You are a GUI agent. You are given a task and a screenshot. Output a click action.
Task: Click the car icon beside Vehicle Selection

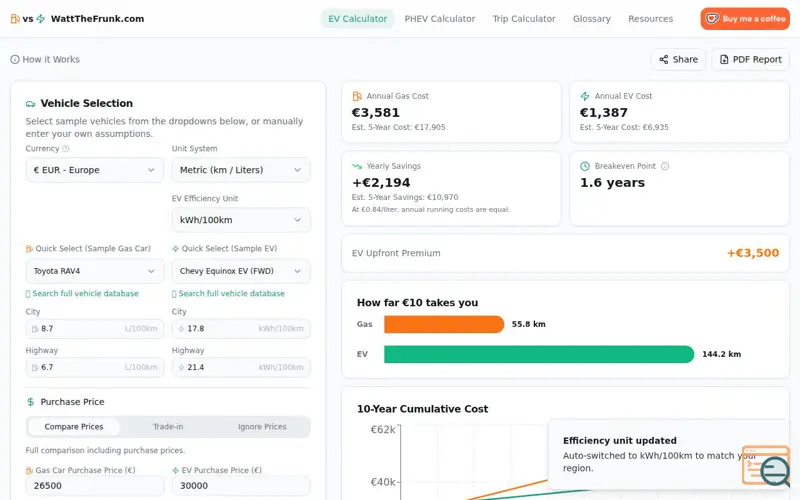[31, 104]
